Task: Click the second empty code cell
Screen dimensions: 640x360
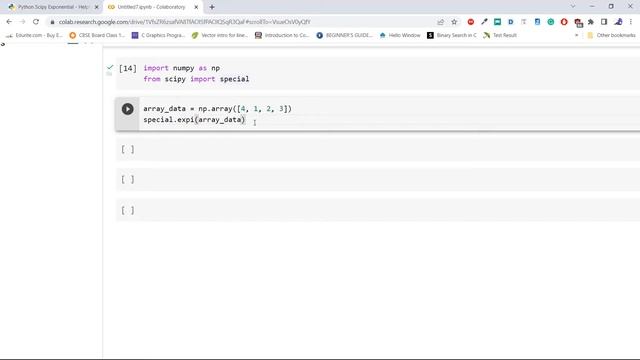Action: pyautogui.click(x=378, y=179)
